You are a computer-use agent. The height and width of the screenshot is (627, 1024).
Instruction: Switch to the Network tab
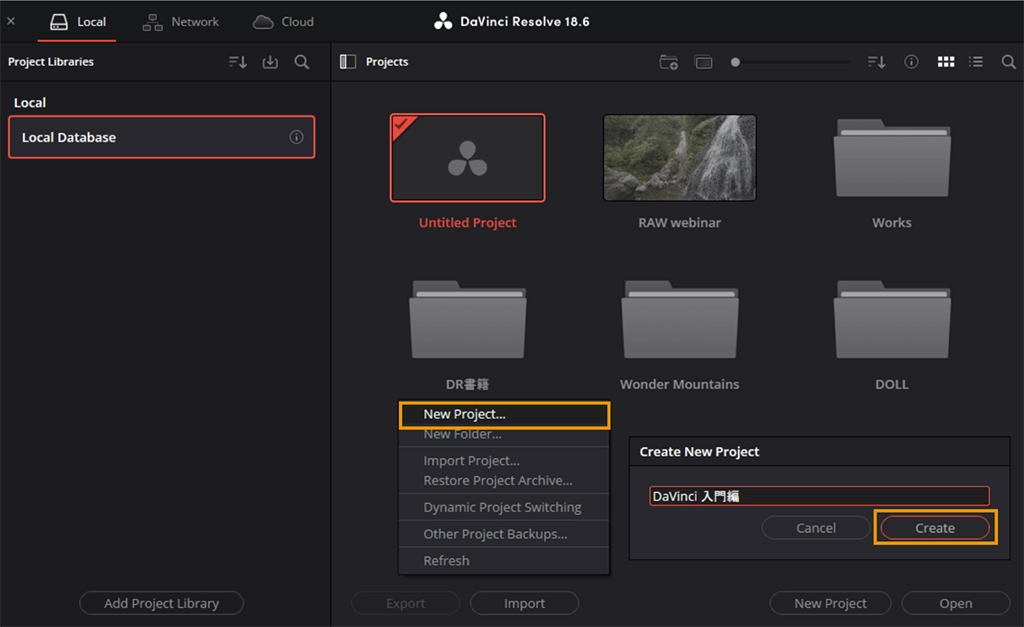click(x=181, y=22)
